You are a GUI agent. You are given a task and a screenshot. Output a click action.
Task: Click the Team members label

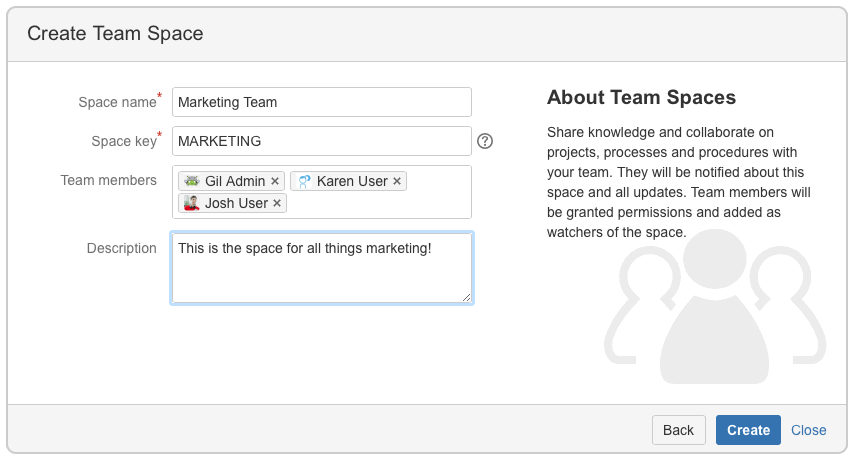[x=109, y=180]
